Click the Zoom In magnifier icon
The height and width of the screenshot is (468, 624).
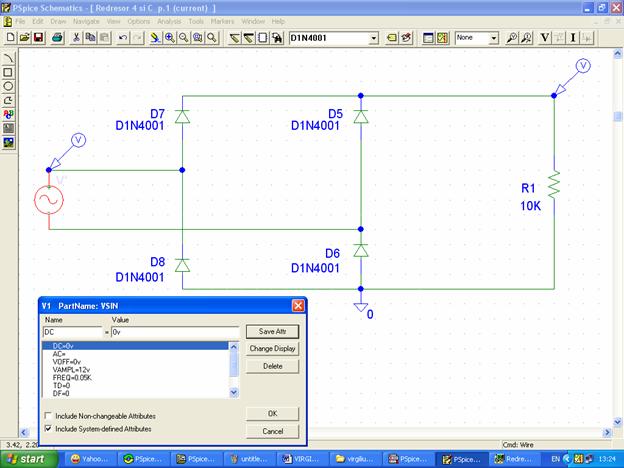170,38
